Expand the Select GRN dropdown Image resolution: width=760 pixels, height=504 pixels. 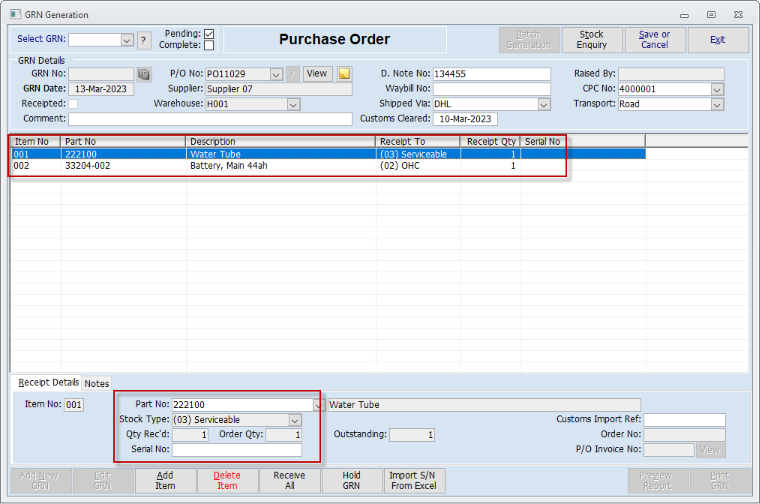[127, 40]
